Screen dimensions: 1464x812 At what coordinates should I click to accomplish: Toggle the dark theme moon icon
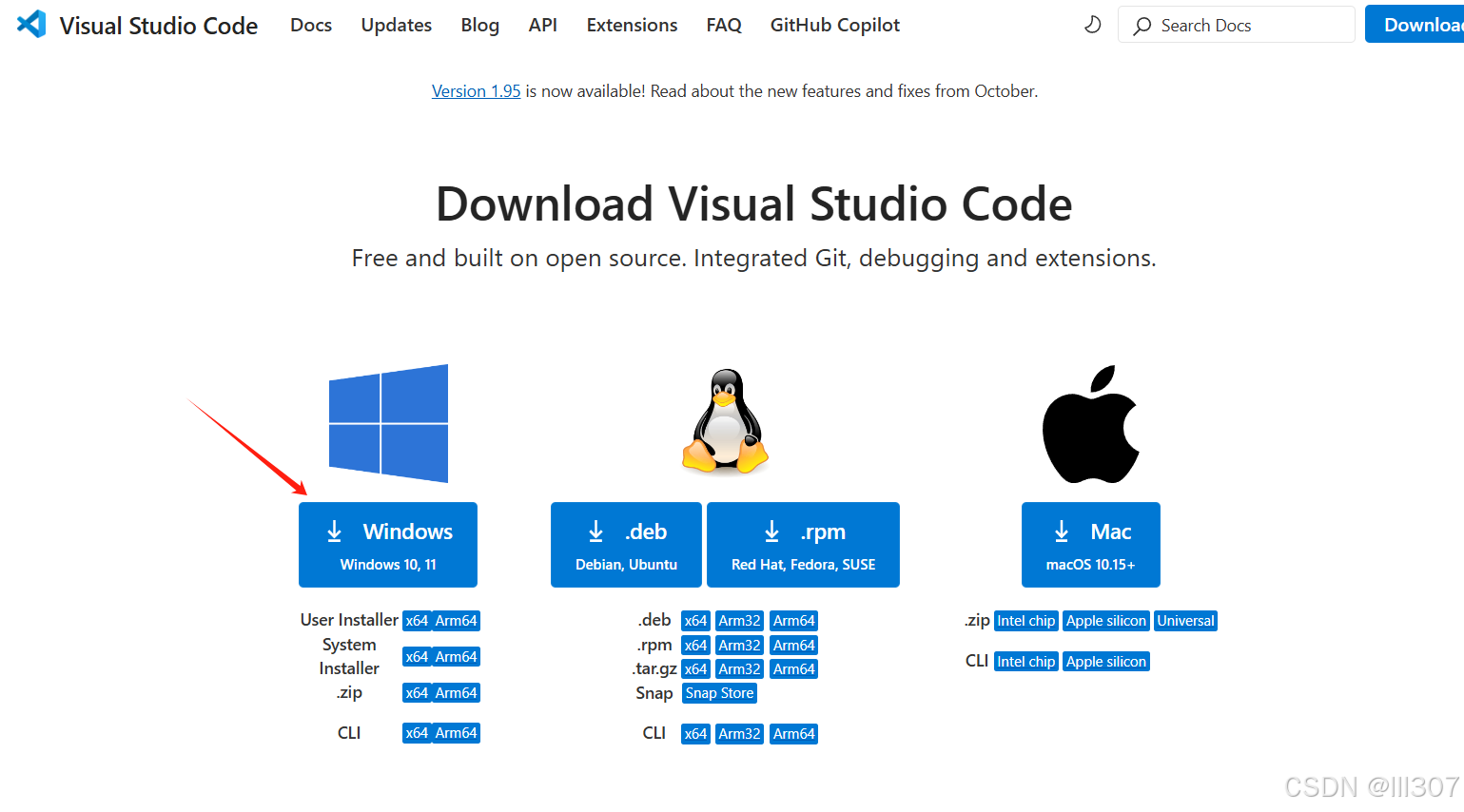point(1093,25)
